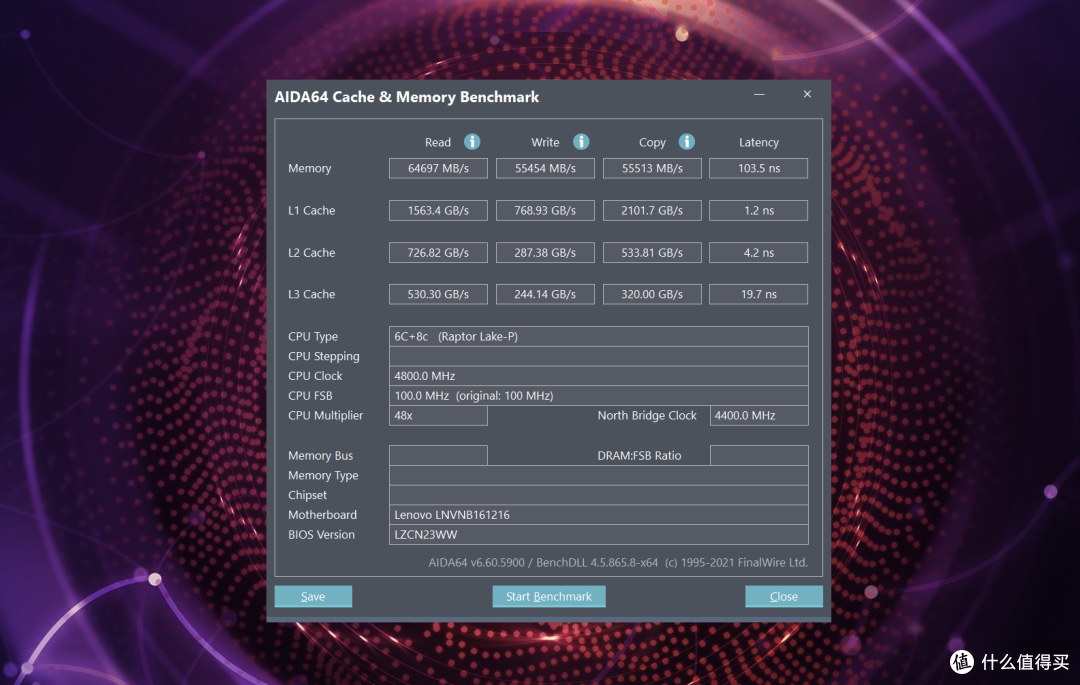This screenshot has width=1080, height=685.
Task: Save the benchmark results
Action: (x=313, y=596)
